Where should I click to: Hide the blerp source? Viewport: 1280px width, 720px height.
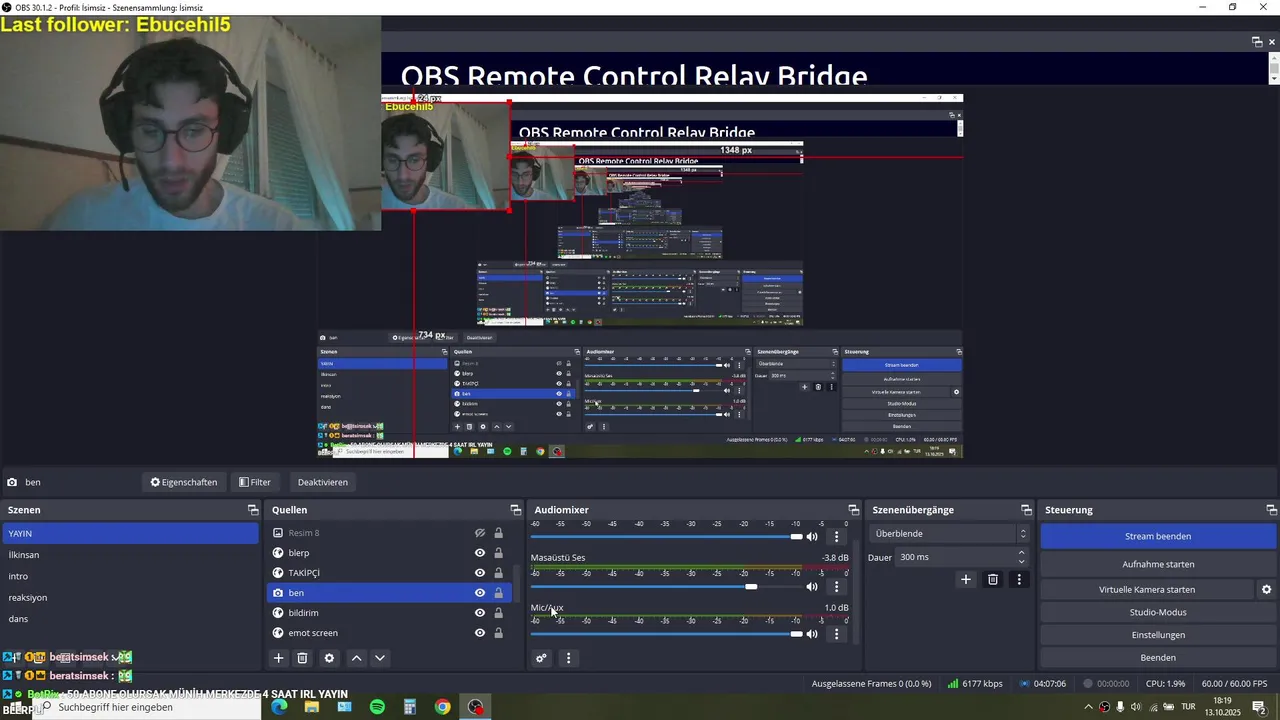click(480, 553)
